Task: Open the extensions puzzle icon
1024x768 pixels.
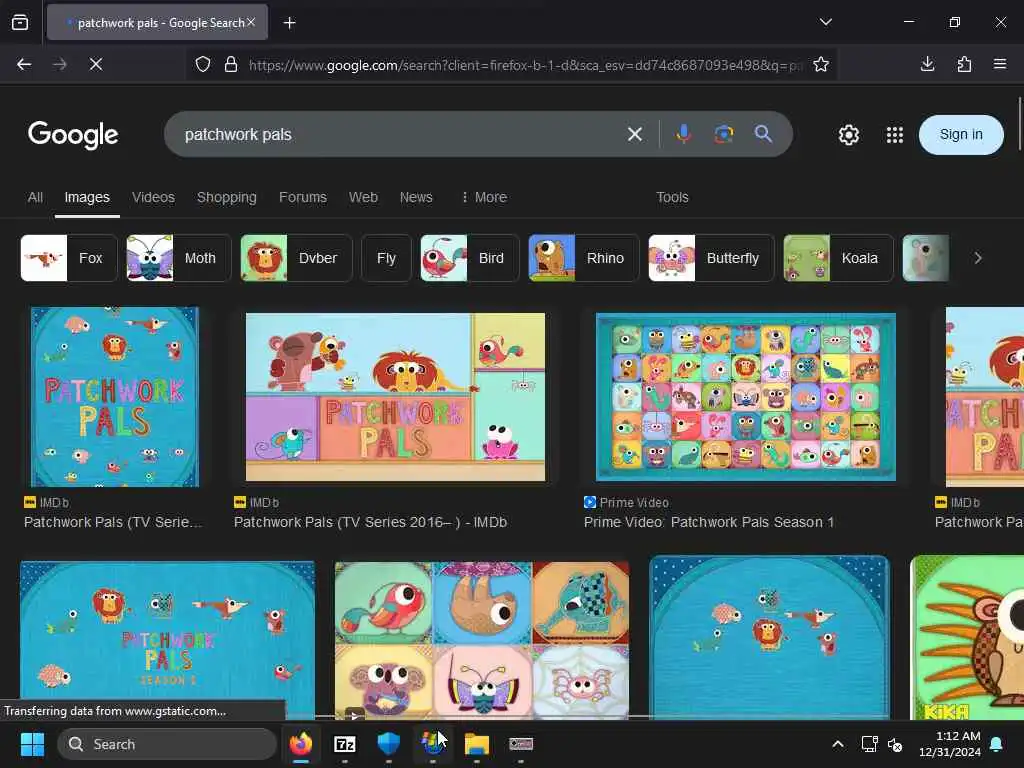Action: point(964,64)
